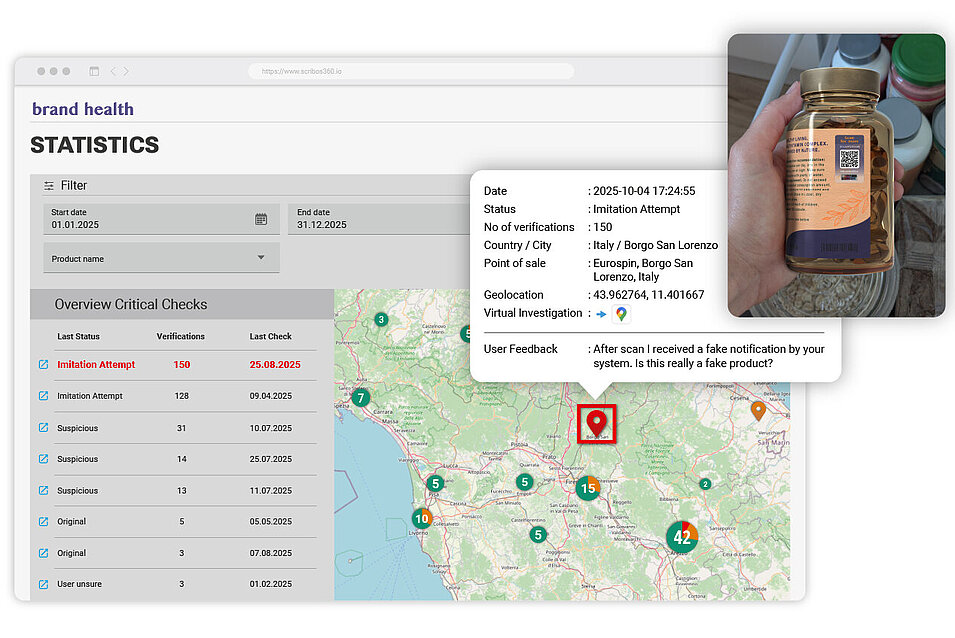955x638 pixels.
Task: Sort by Verifications column header
Action: [x=181, y=336]
